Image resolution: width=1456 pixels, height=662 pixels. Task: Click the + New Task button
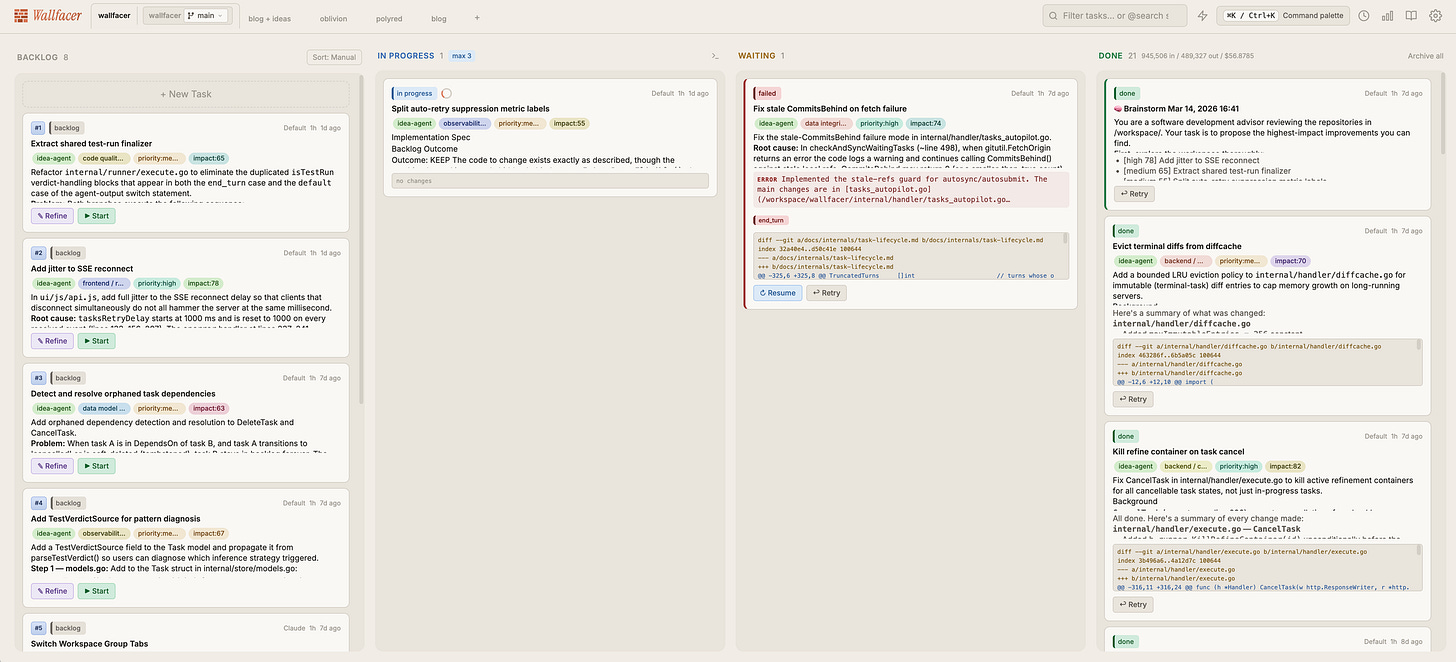186,94
